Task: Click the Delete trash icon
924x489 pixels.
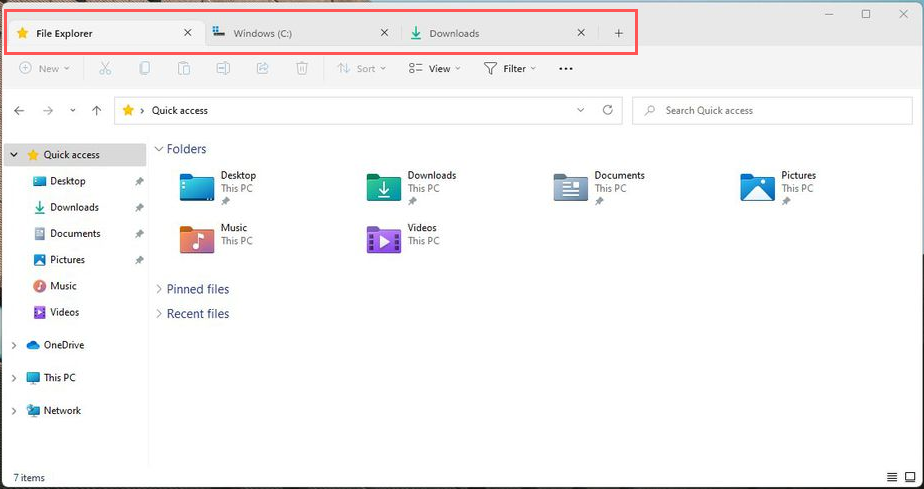Action: pos(302,68)
